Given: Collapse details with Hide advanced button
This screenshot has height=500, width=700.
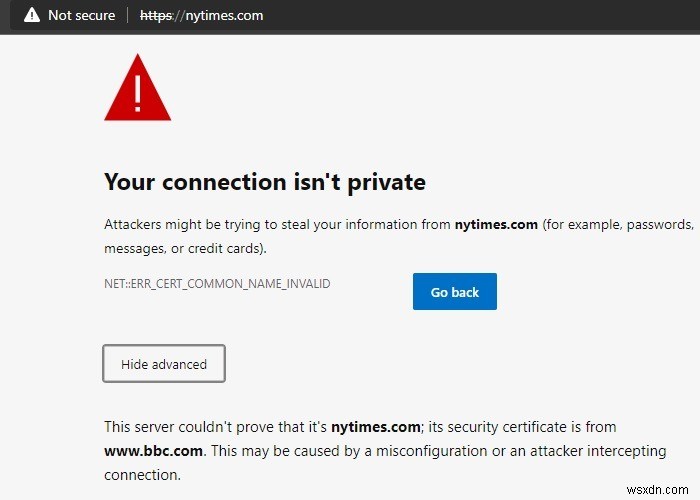Looking at the screenshot, I should click(x=164, y=364).
